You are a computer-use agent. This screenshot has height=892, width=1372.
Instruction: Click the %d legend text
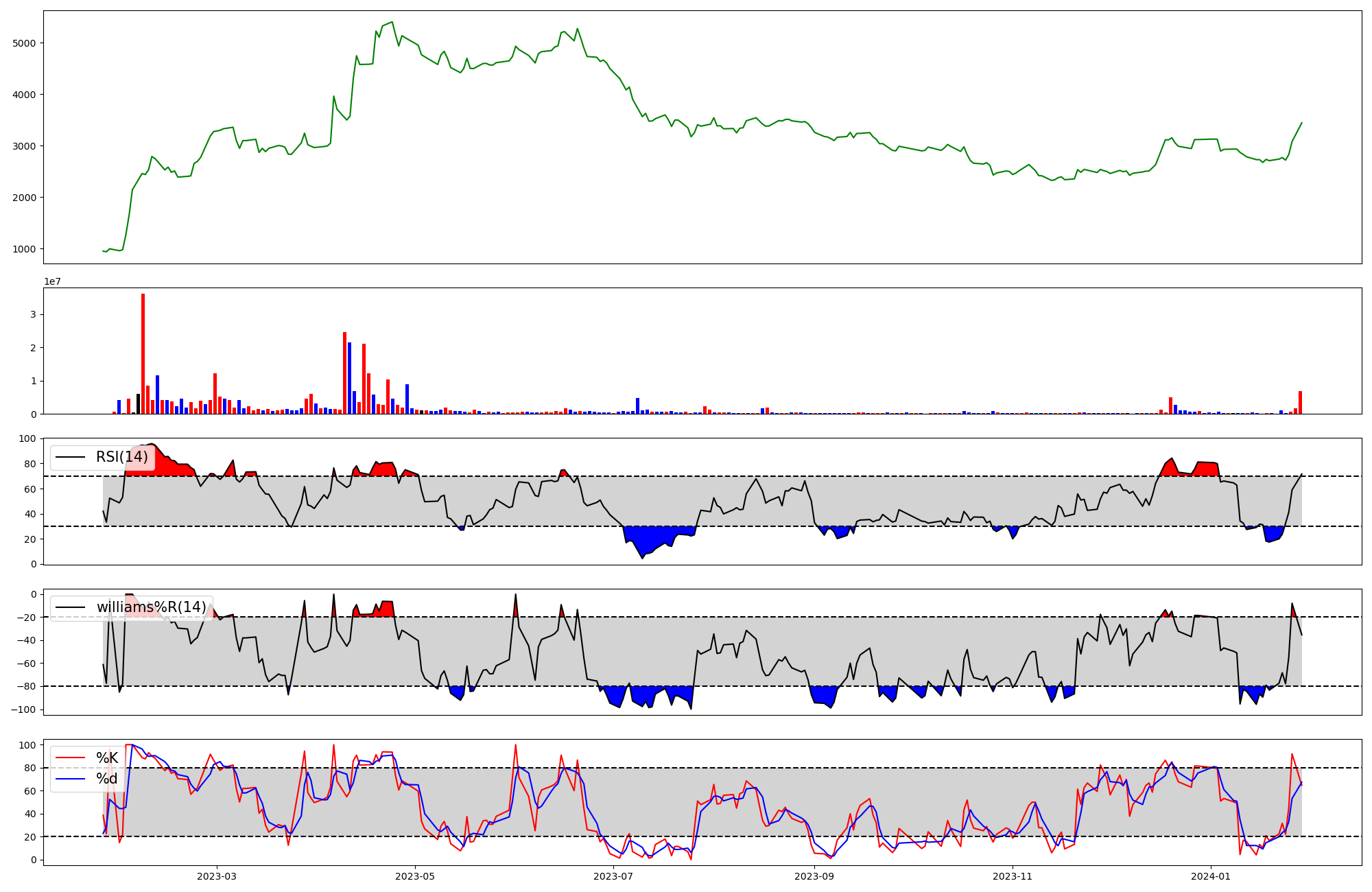click(107, 779)
